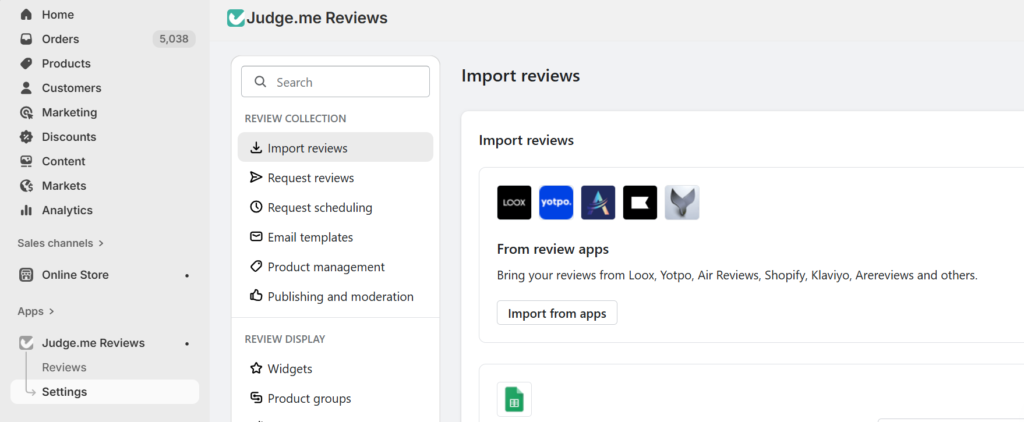Click the Klaviyo app icon
The width and height of the screenshot is (1024, 422).
[x=640, y=203]
